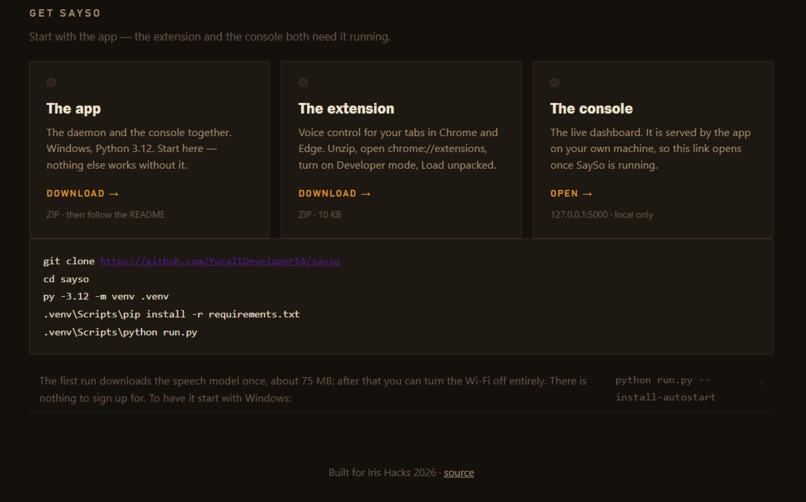The height and width of the screenshot is (502, 806).
Task: Click the 'GET SAYSO' section heading
Action: coord(65,13)
